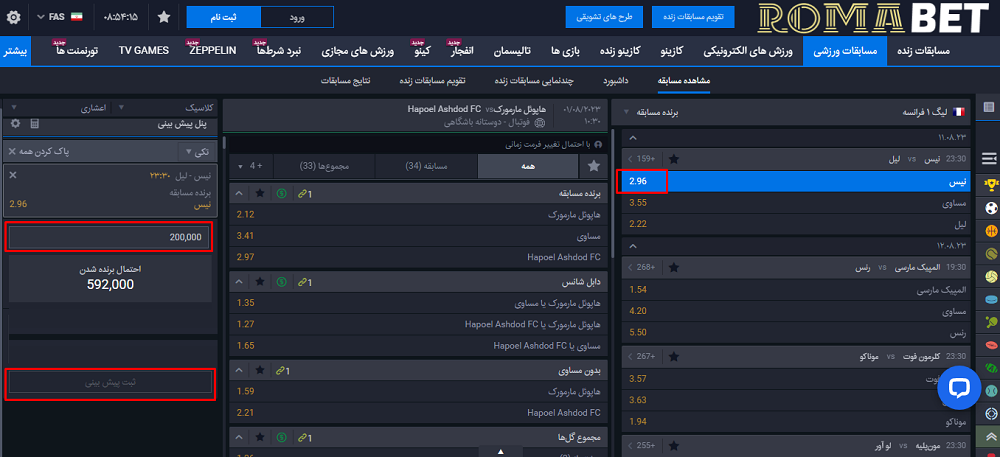
Task: Favorite the مون‌پلیه vs لو آور match star
Action: 673,446
